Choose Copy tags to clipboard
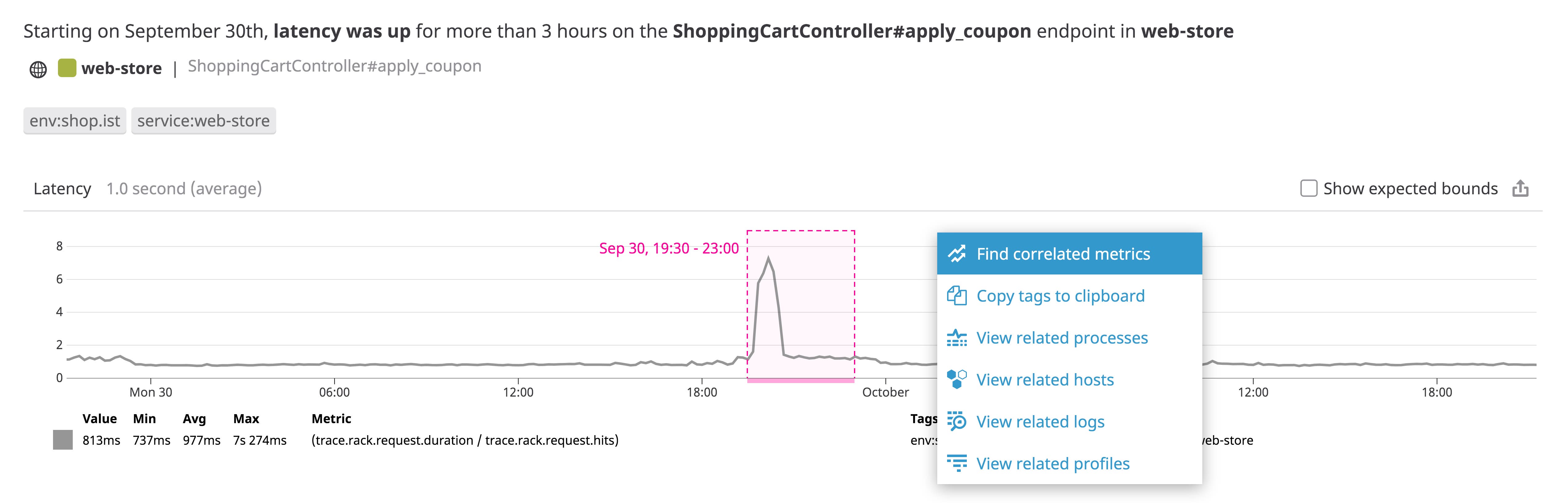The height and width of the screenshot is (503, 1568). point(1060,296)
